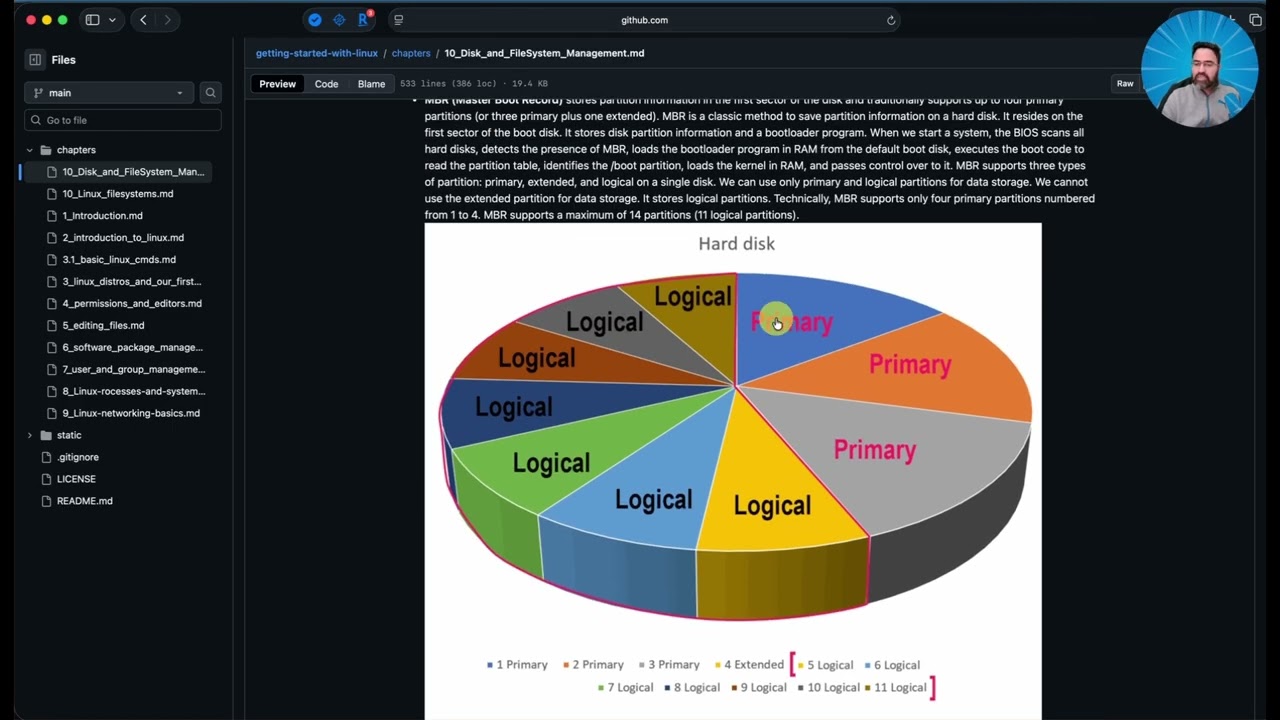
Task: Switch to the Preview tab
Action: (x=278, y=84)
